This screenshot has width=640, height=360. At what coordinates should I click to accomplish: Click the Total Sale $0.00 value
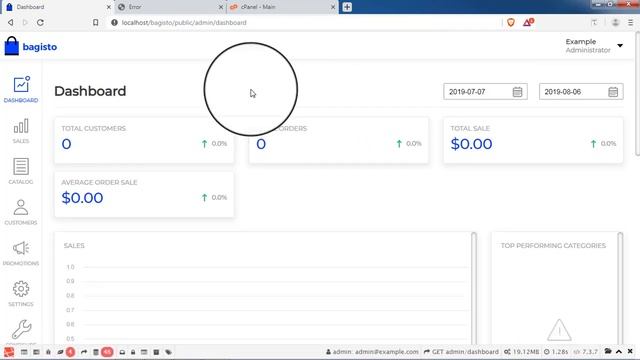click(471, 144)
